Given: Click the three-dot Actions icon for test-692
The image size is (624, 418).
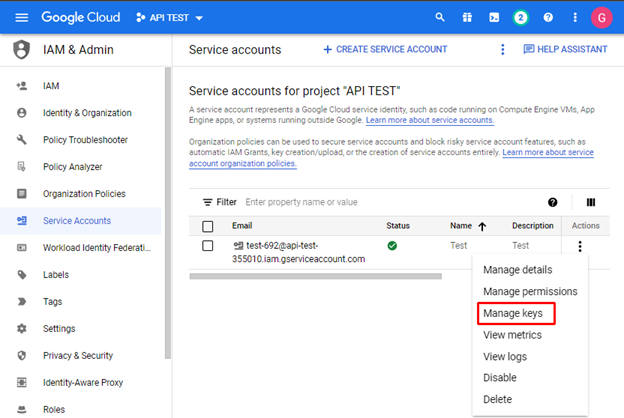Looking at the screenshot, I should (580, 246).
